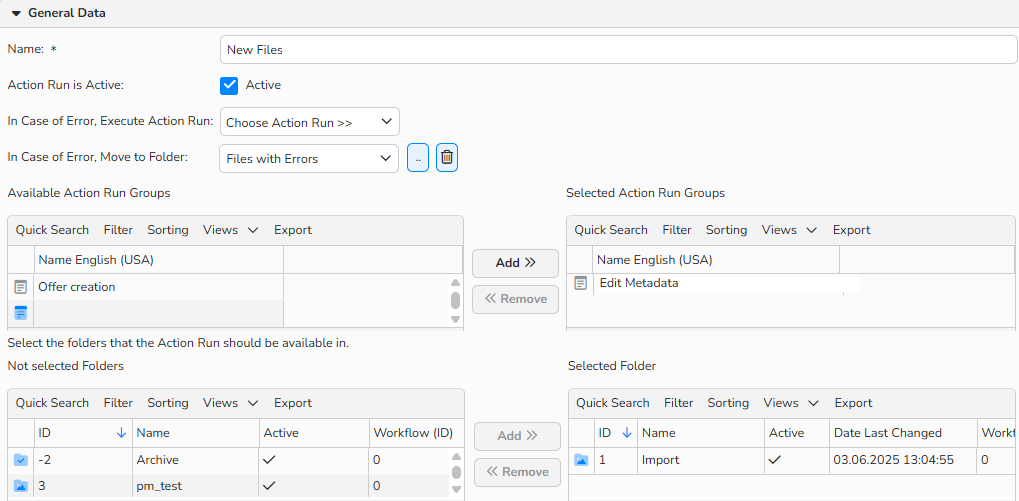This screenshot has height=501, width=1019.
Task: Click the trash icon next to error folder
Action: pyautogui.click(x=447, y=158)
